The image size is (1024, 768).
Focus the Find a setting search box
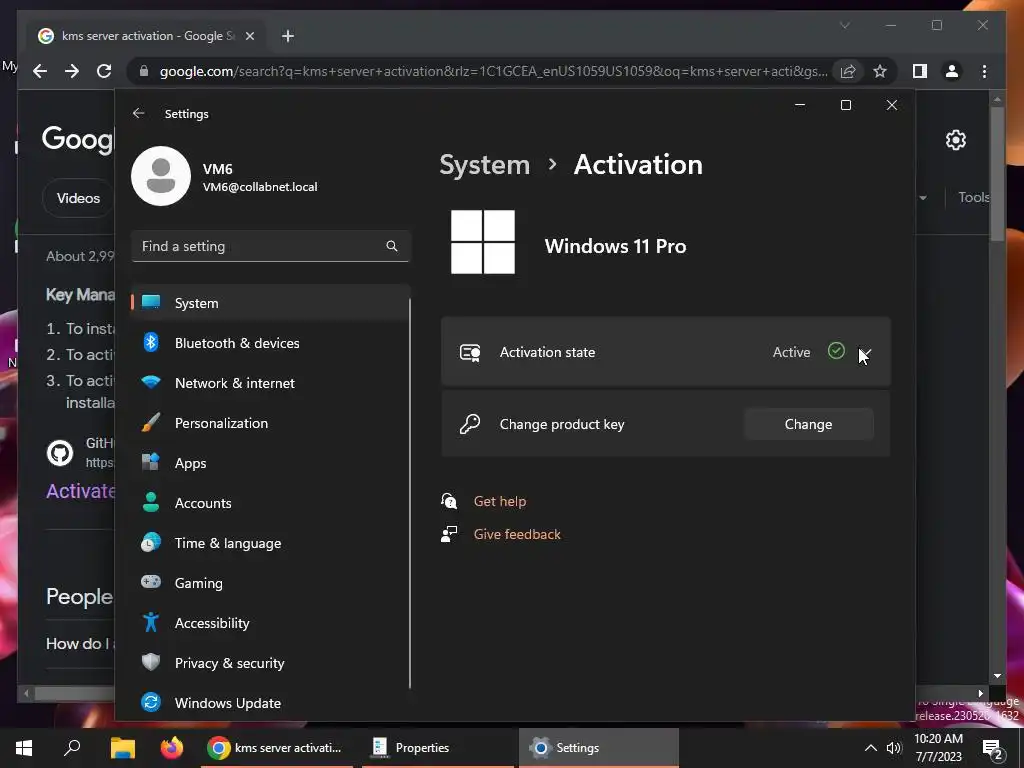coord(270,246)
